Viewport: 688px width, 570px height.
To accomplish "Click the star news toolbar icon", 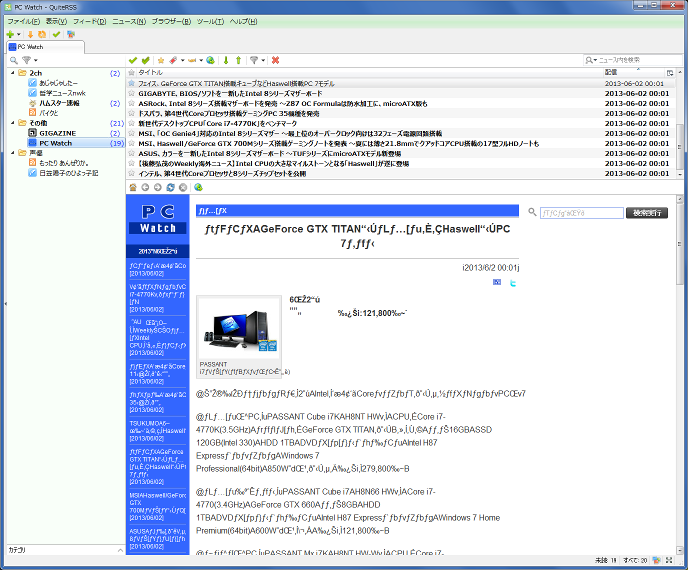I will pyautogui.click(x=161, y=60).
